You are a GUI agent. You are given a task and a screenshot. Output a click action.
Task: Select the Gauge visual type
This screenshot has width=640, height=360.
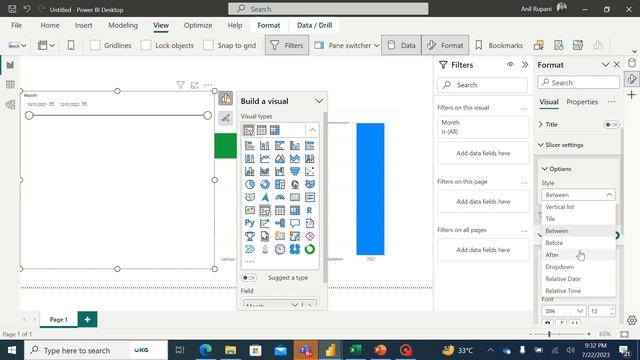280,198
